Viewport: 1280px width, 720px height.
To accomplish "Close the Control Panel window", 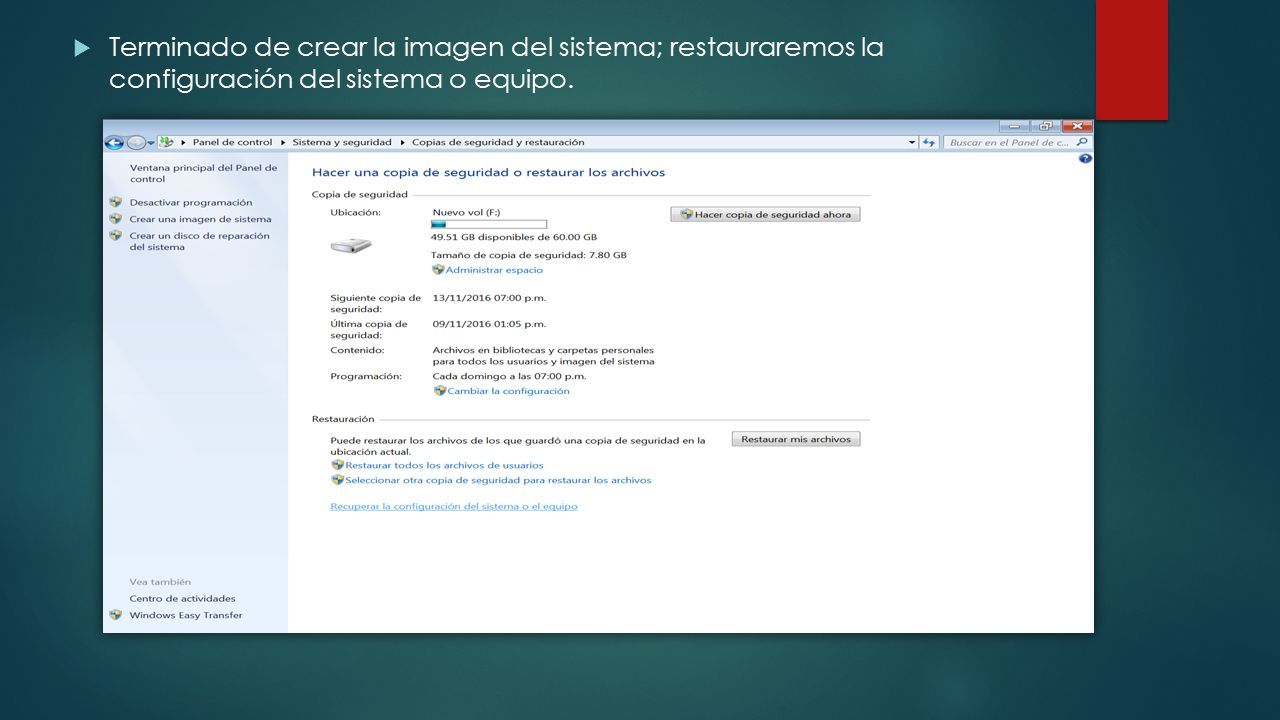I will tap(1077, 126).
